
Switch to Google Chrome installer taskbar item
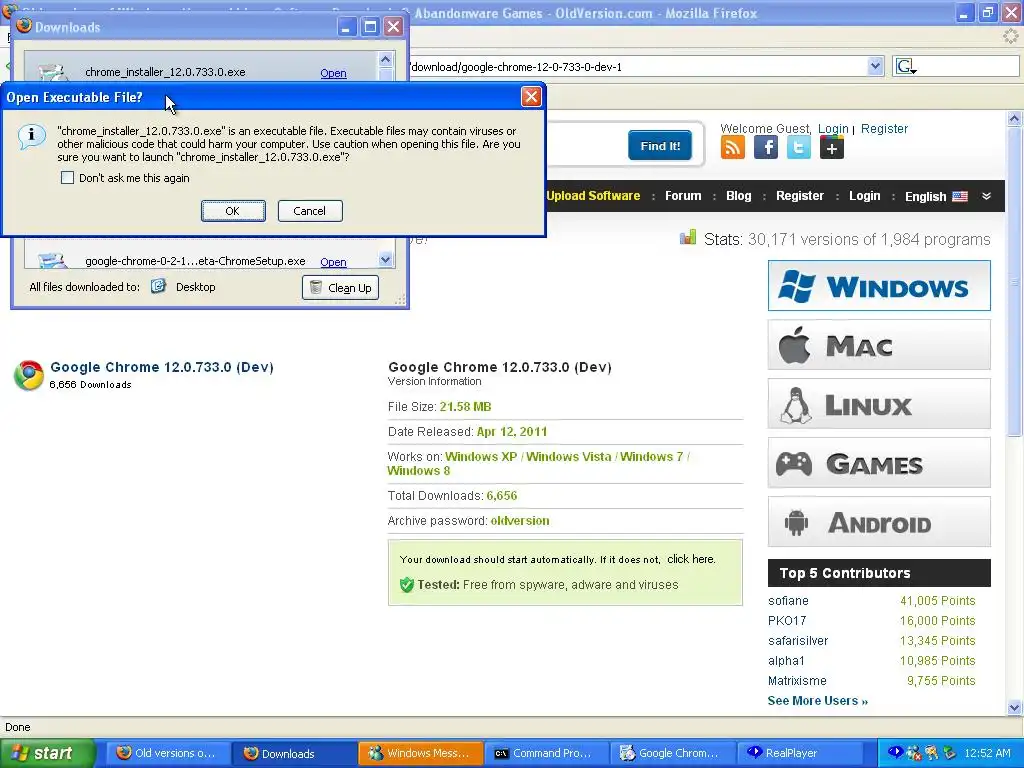pos(673,753)
